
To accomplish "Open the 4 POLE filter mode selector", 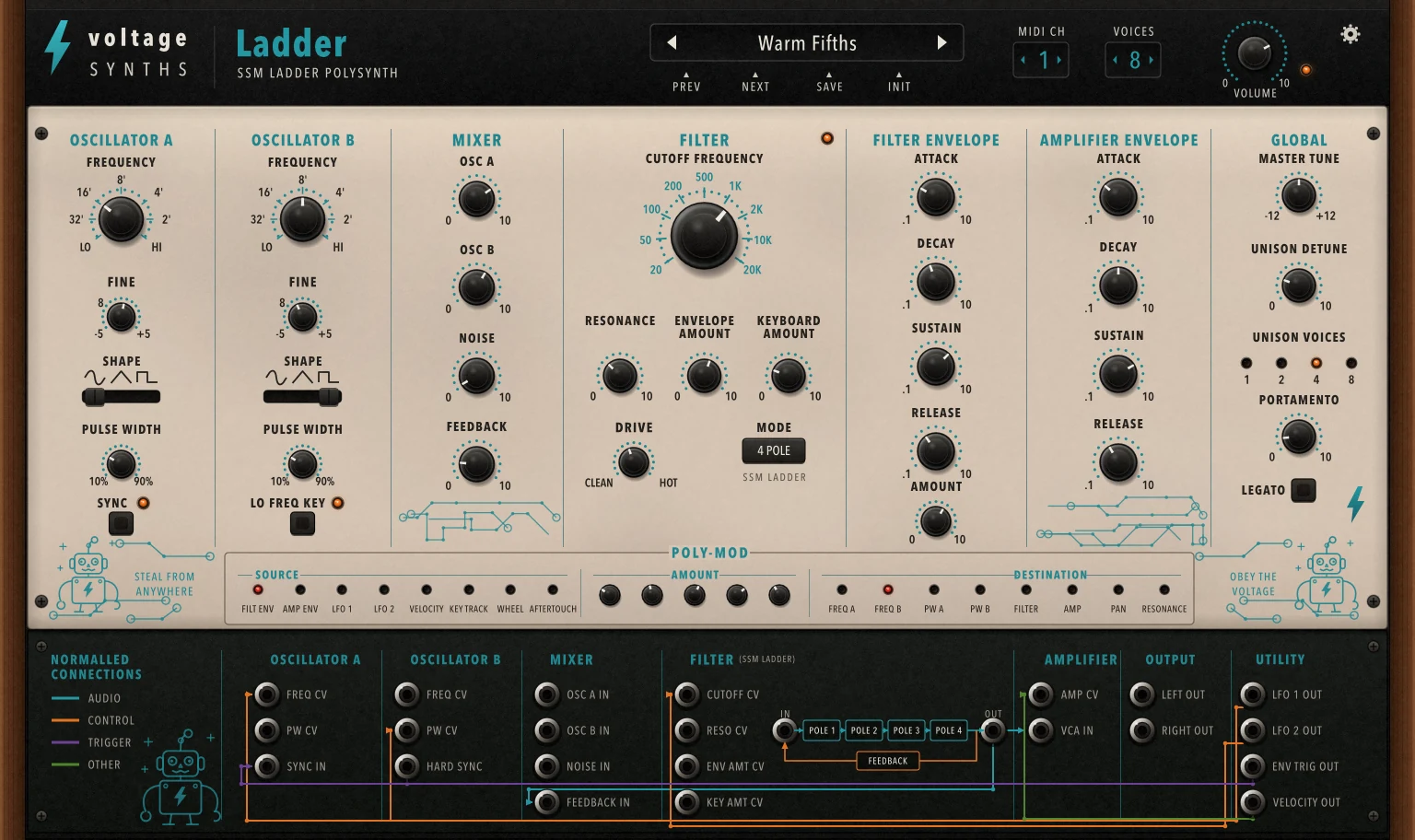I will click(774, 450).
